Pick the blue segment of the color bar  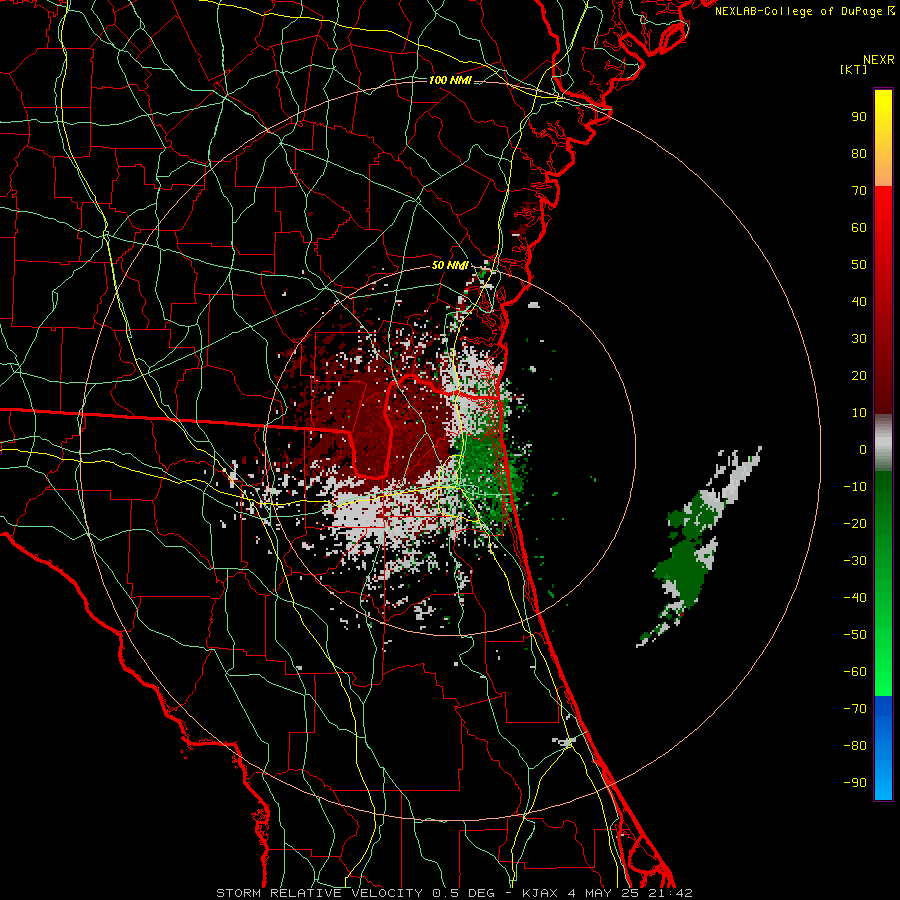883,748
